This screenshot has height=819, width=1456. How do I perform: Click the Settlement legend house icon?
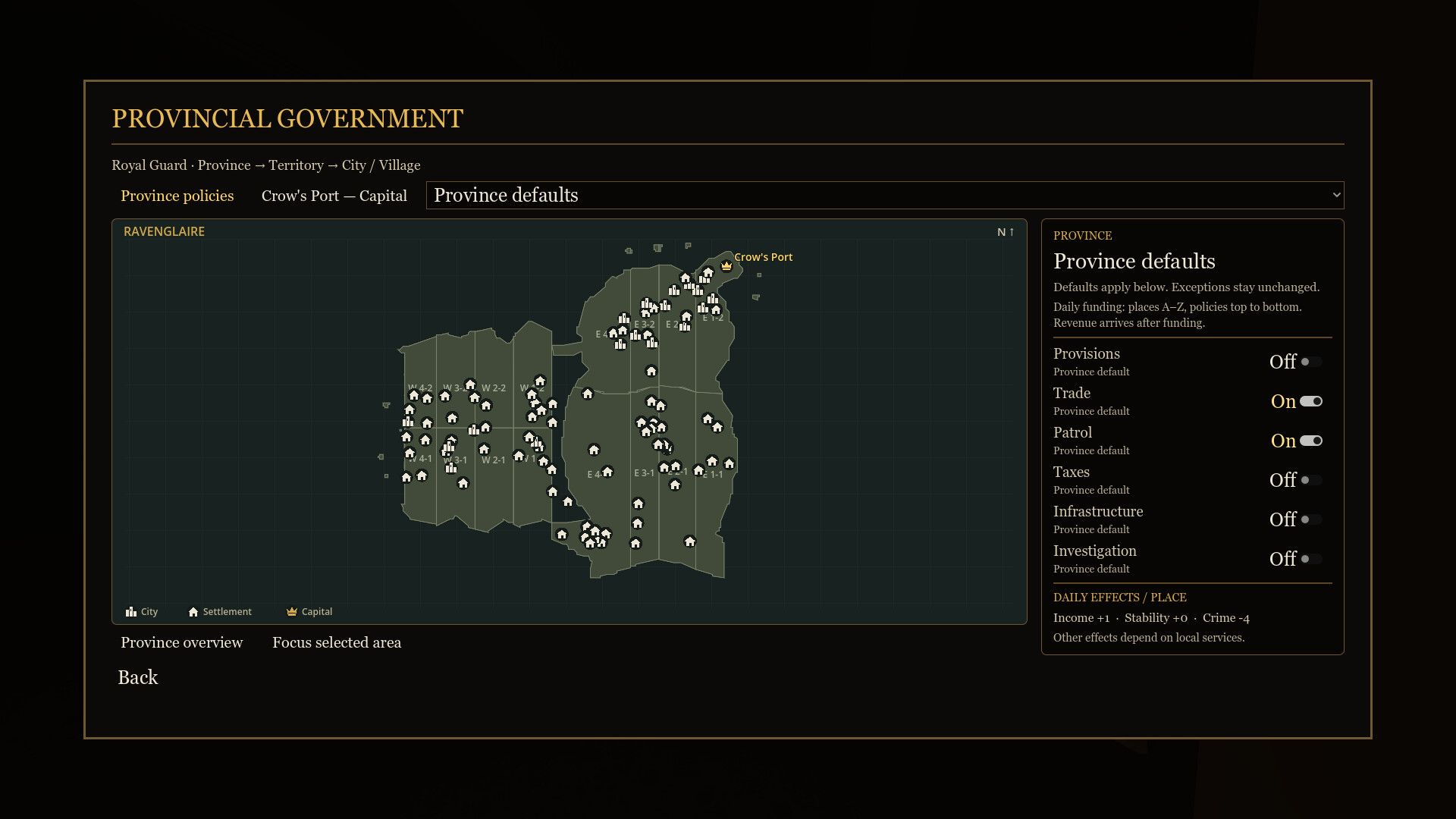[193, 612]
